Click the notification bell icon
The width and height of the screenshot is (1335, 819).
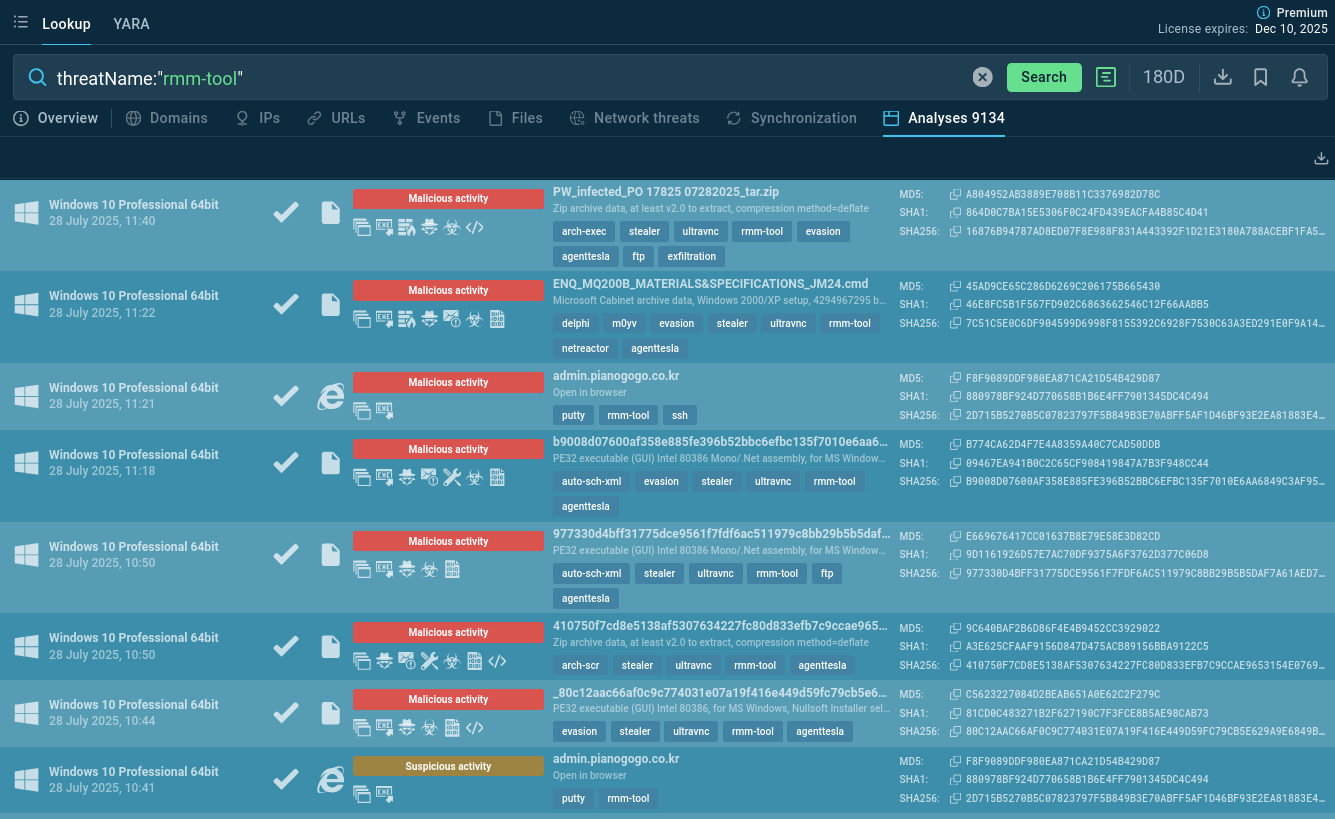coord(1299,77)
